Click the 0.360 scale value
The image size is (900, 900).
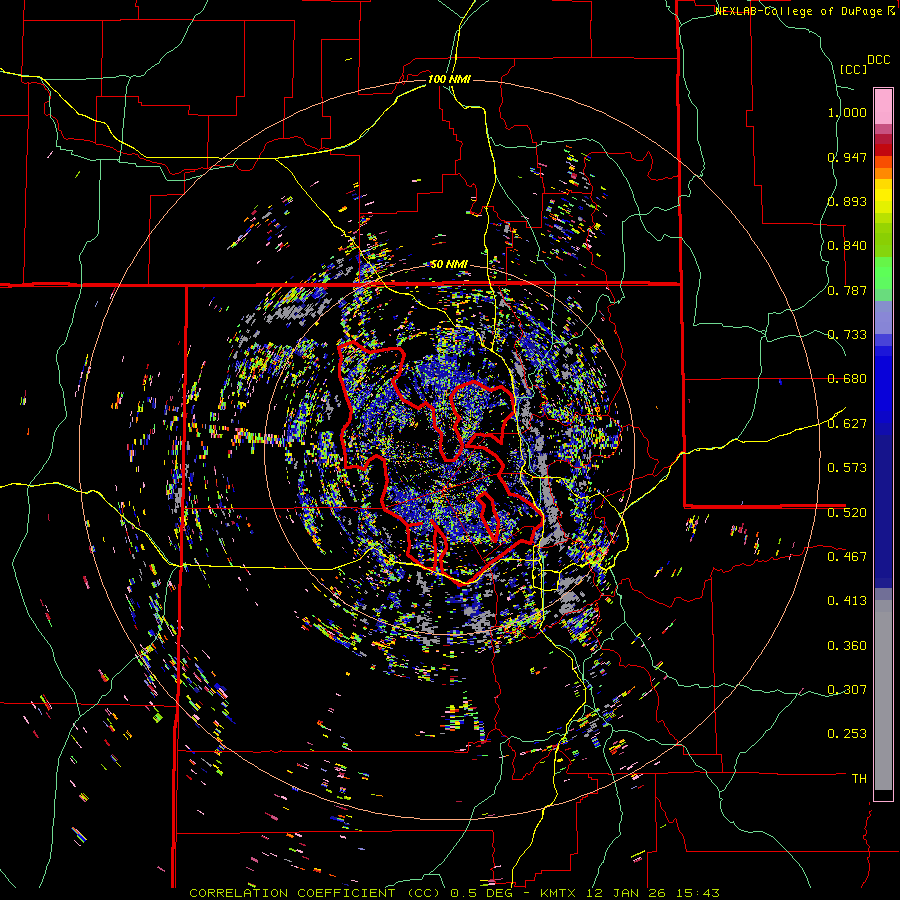click(x=847, y=646)
